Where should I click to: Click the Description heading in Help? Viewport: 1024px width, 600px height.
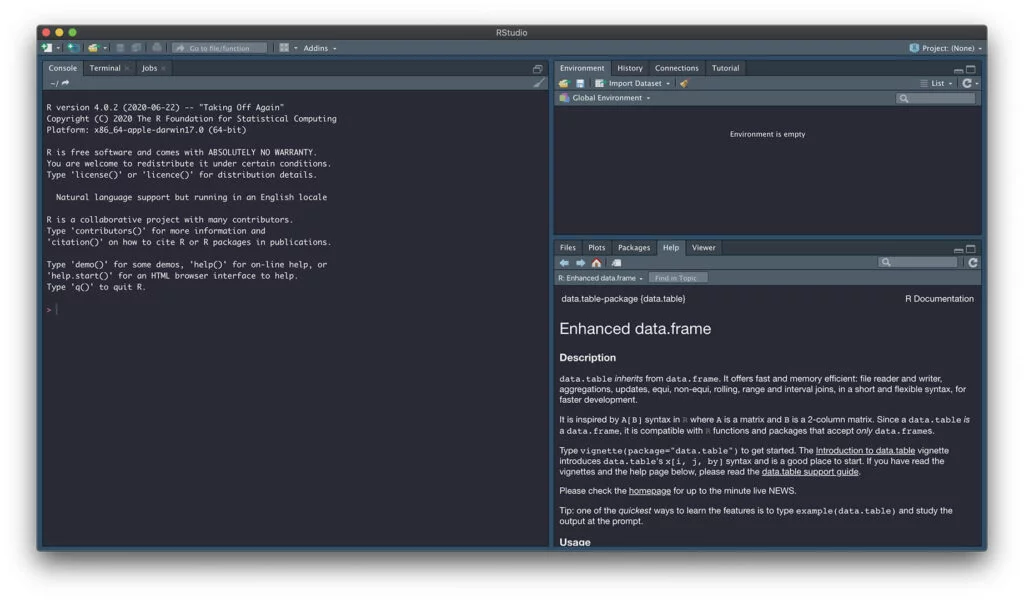click(x=587, y=358)
